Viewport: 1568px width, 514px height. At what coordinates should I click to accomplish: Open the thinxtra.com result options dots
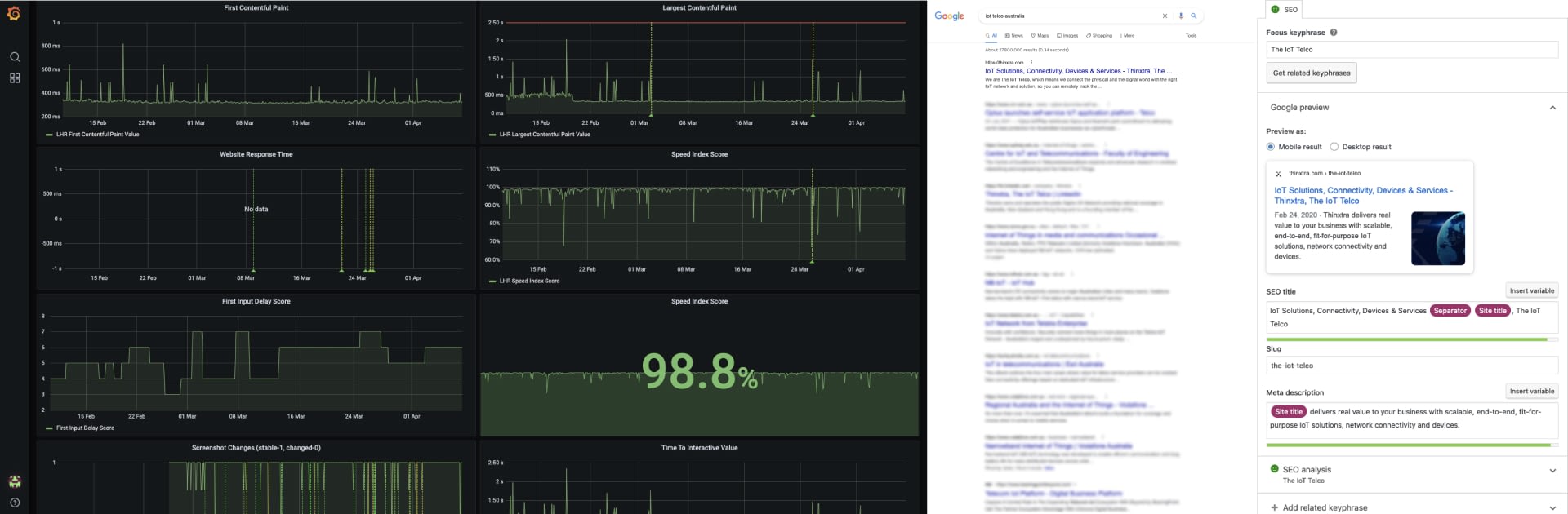point(1031,62)
